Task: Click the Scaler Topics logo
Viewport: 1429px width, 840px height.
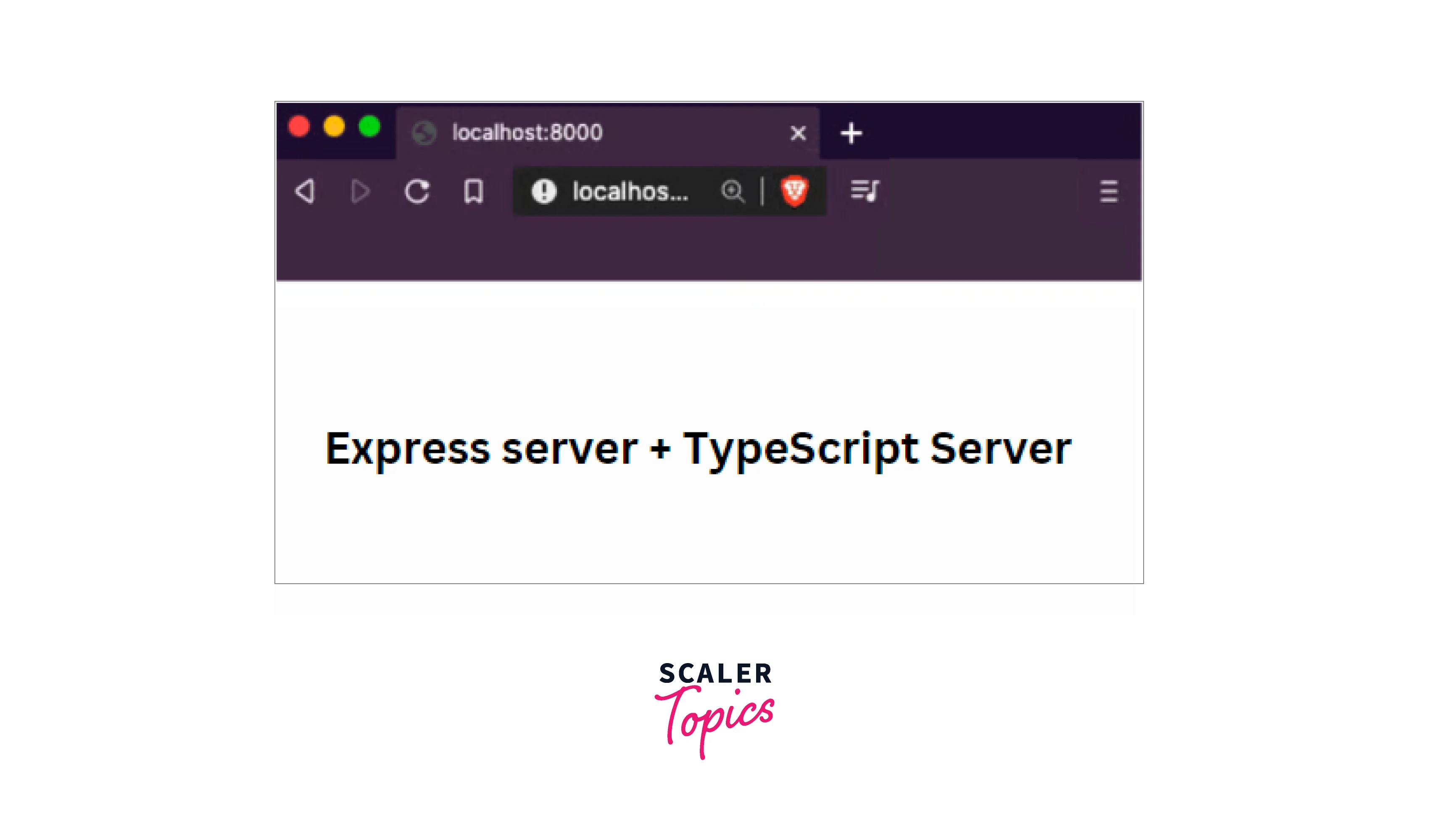Action: pos(714,710)
